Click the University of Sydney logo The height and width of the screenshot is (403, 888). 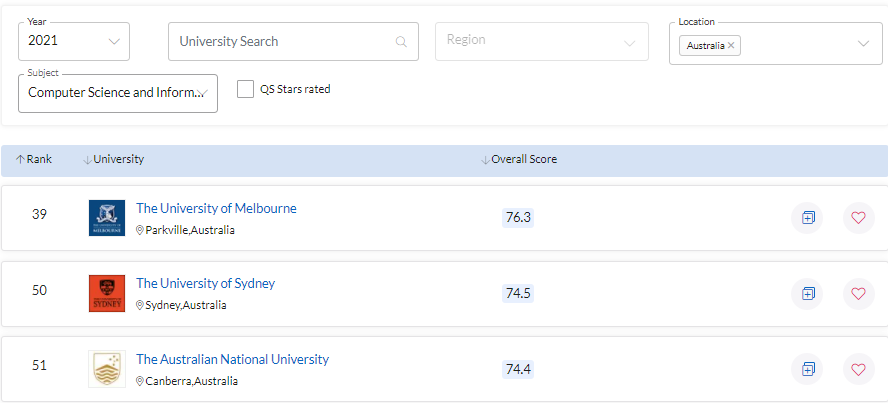(107, 293)
